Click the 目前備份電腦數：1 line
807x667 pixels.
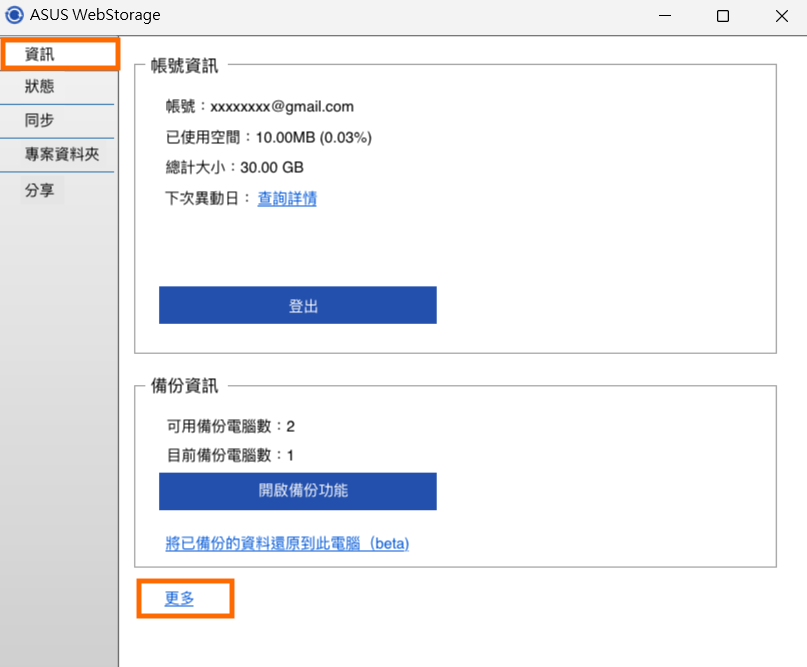(x=230, y=455)
